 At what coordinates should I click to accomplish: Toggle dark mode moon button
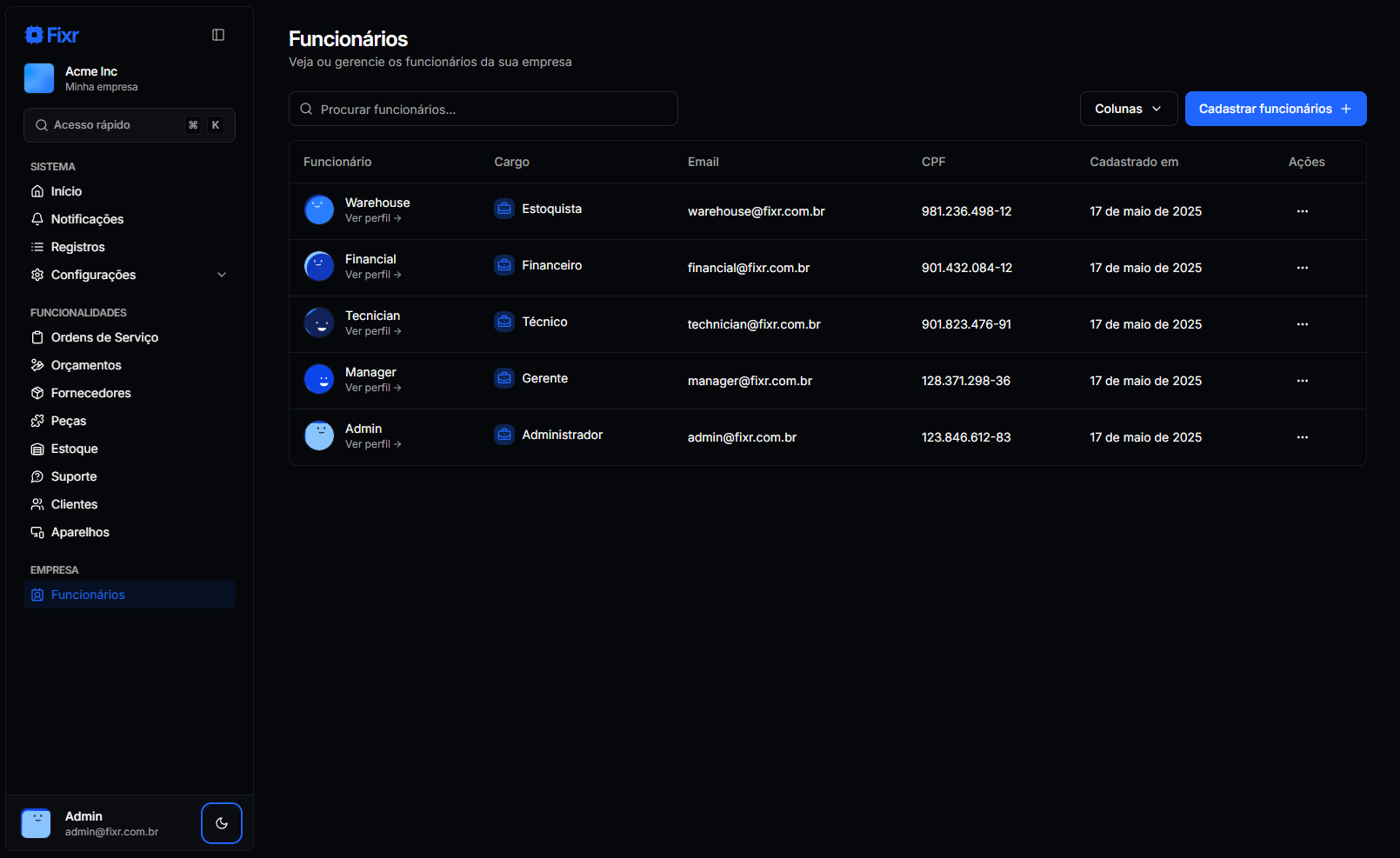[222, 823]
